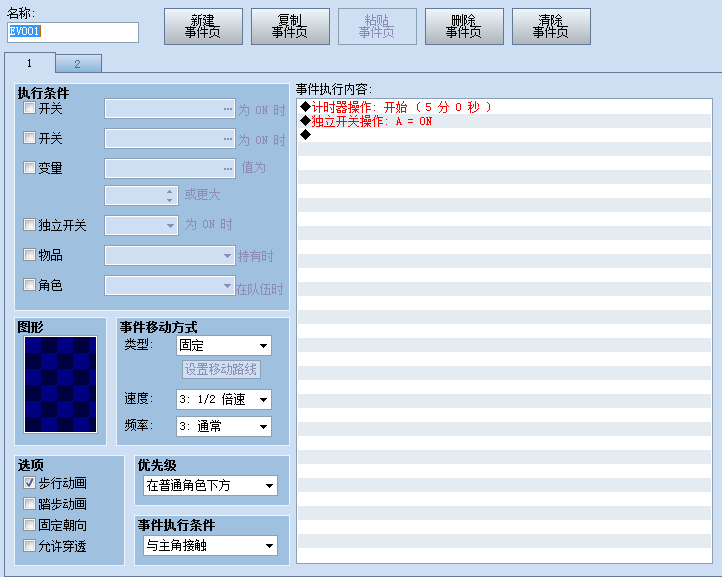Open the 速度 dropdown showing 1/2 倍速
Viewport: 722px width, 577px height.
click(x=224, y=399)
